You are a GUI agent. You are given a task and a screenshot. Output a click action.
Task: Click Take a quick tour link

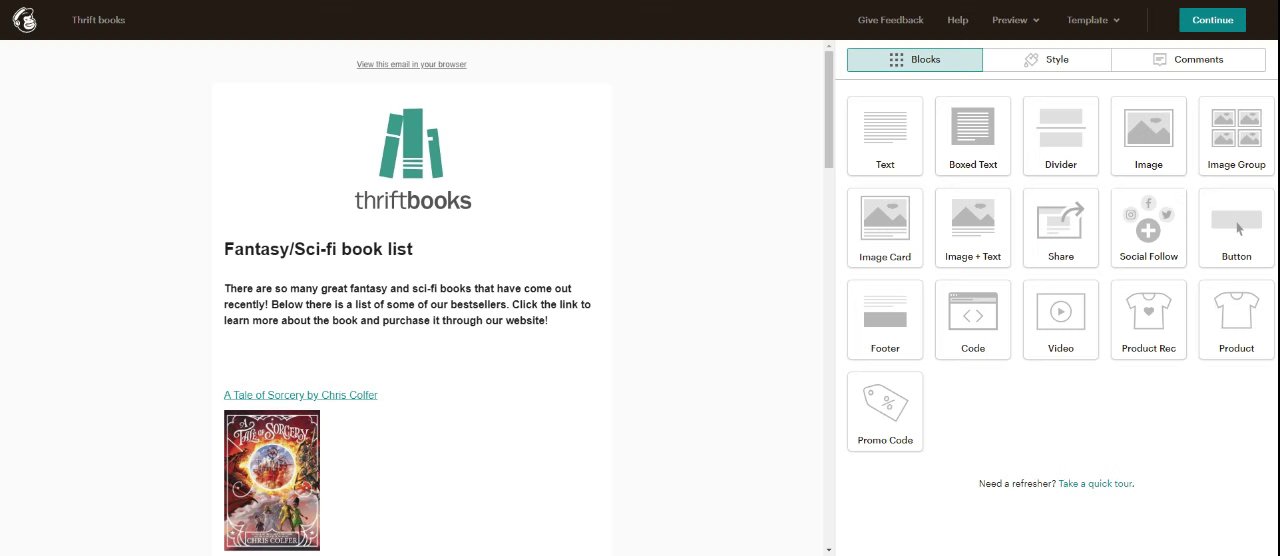click(1095, 484)
